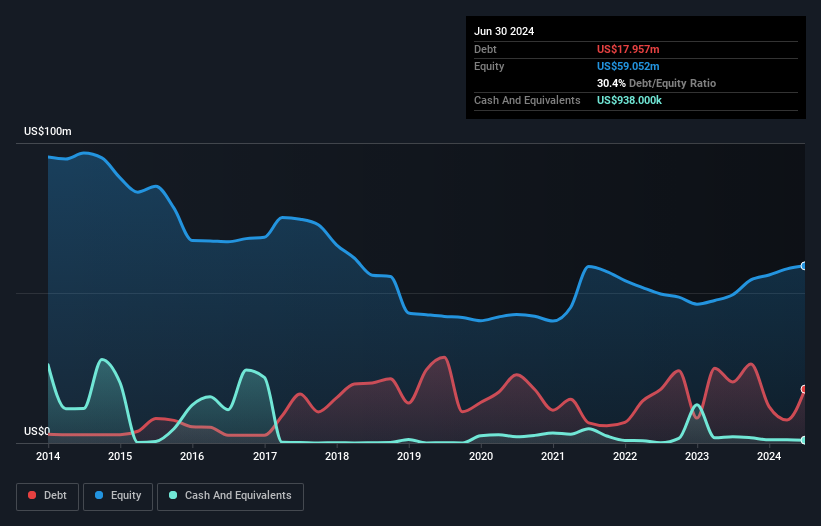Click the tooltip Debt row label
The width and height of the screenshot is (821, 526).
point(485,49)
